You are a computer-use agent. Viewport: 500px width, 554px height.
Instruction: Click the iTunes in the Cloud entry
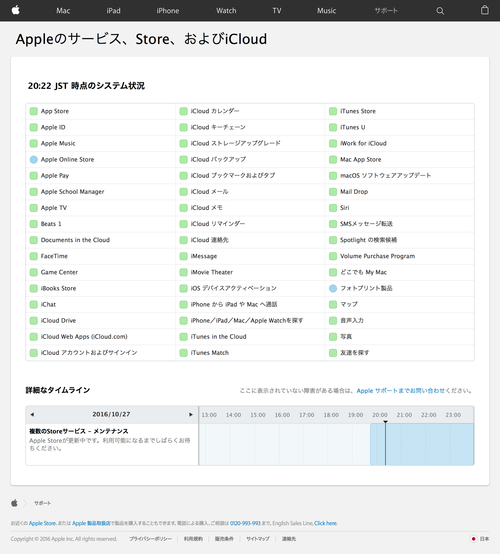pos(218,337)
